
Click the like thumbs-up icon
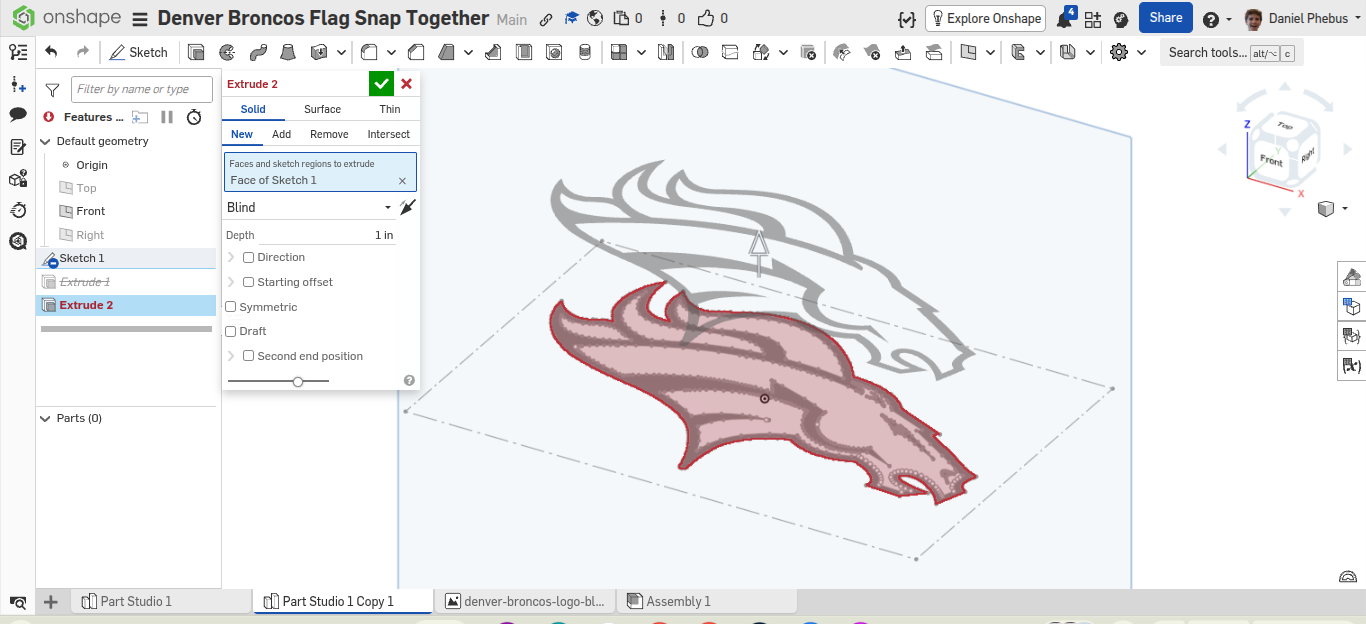click(706, 18)
